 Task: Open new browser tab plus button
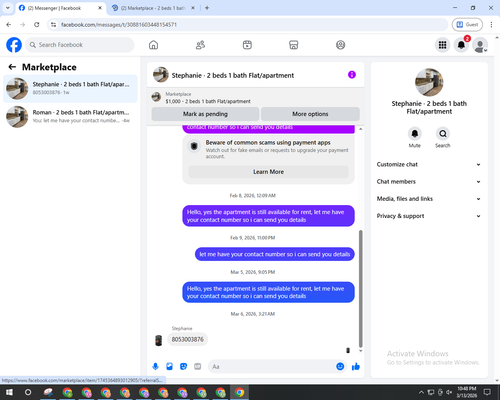click(207, 8)
